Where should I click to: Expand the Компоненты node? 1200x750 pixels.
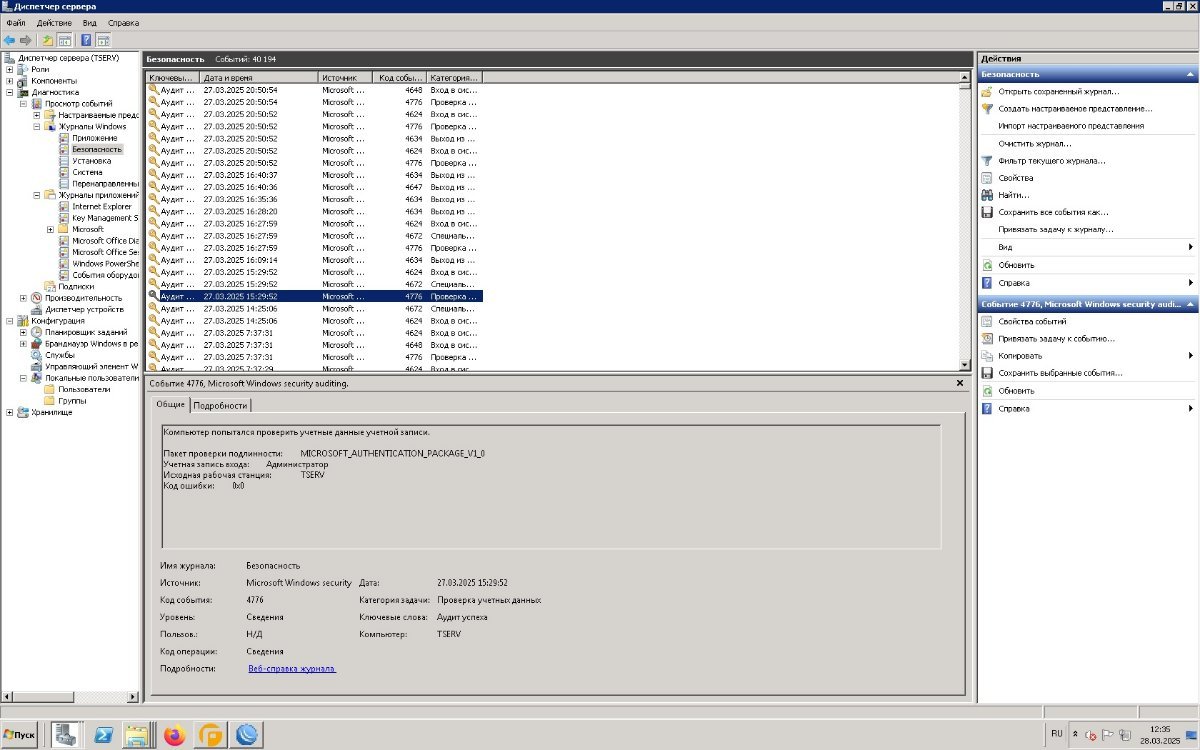click(10, 81)
